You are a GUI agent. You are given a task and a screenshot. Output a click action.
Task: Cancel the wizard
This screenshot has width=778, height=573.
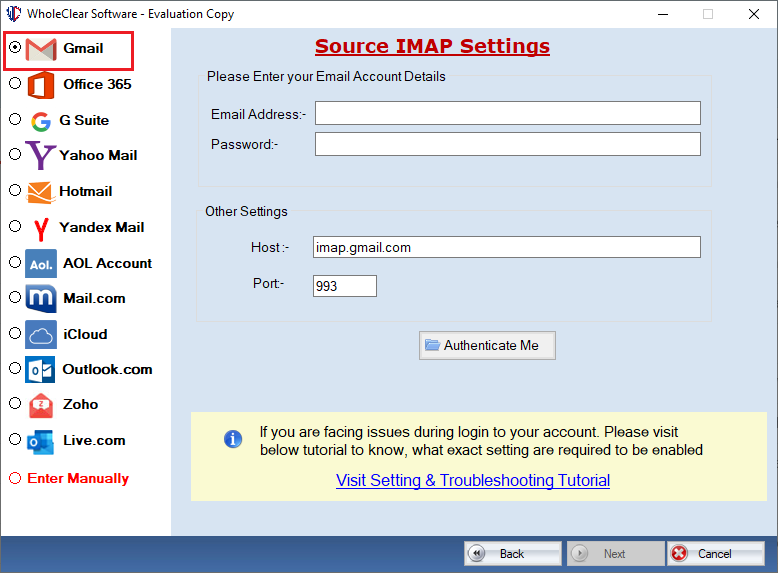715,553
